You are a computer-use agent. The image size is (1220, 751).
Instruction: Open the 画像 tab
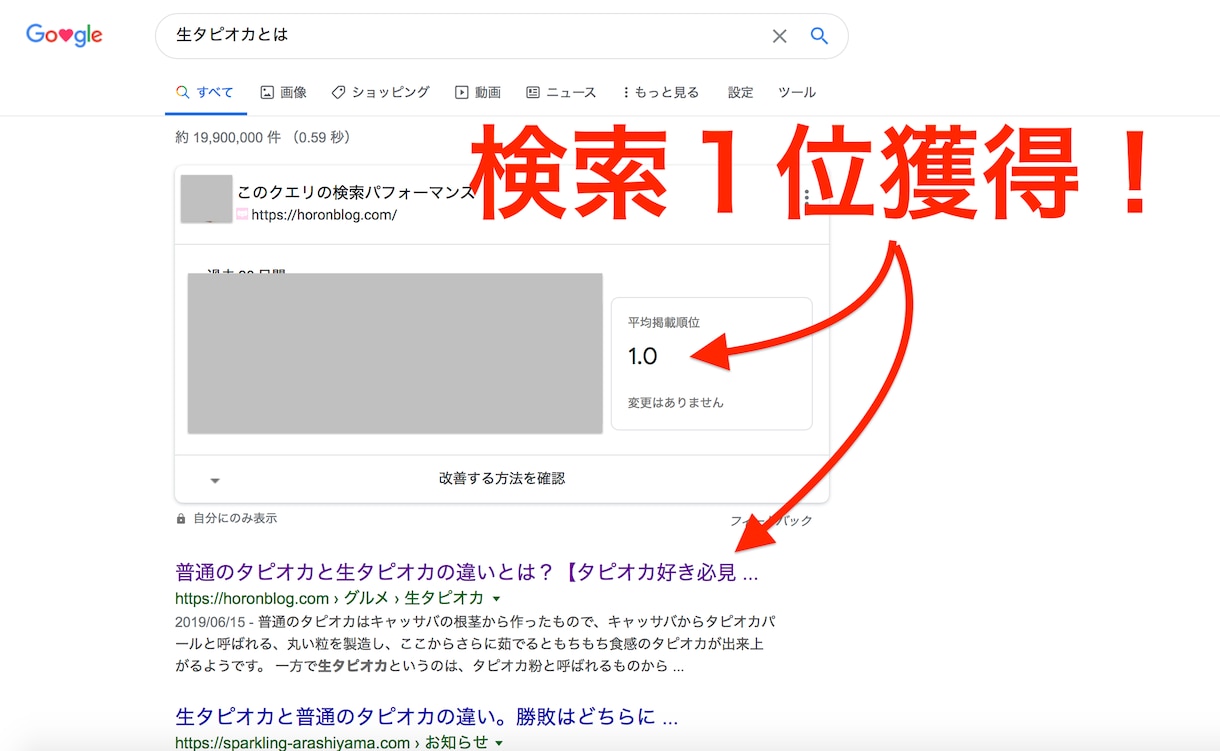(x=283, y=92)
